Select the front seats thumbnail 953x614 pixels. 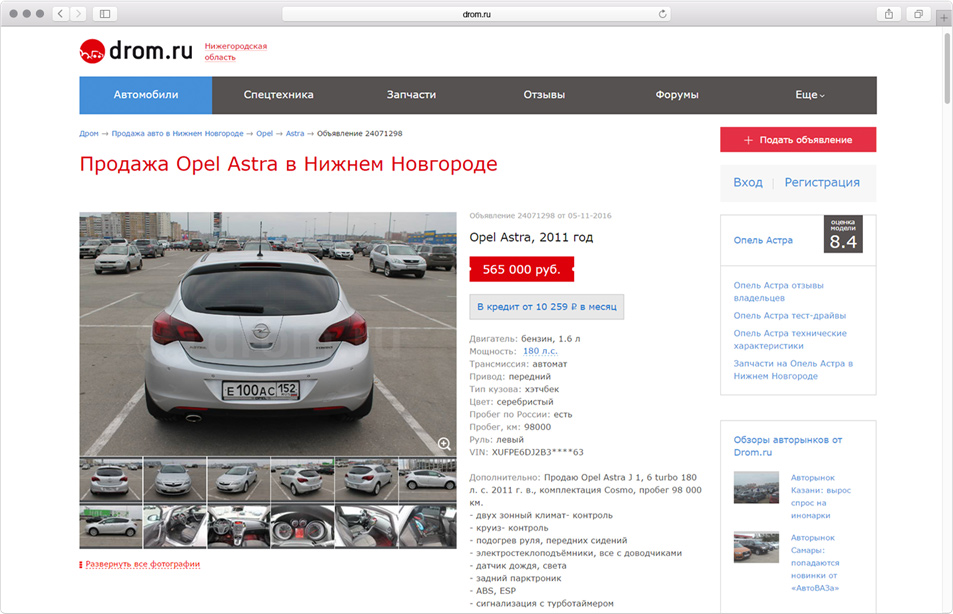tap(366, 526)
